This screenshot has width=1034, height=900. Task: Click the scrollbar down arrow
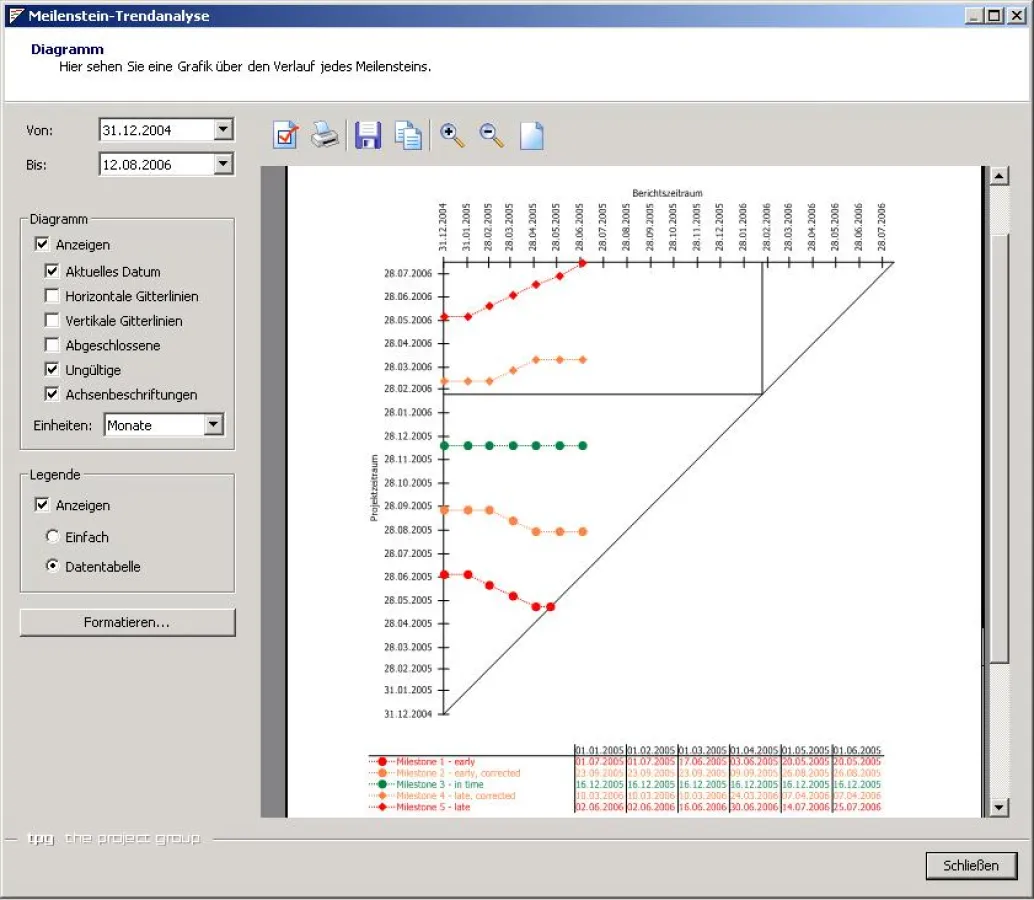pos(999,806)
